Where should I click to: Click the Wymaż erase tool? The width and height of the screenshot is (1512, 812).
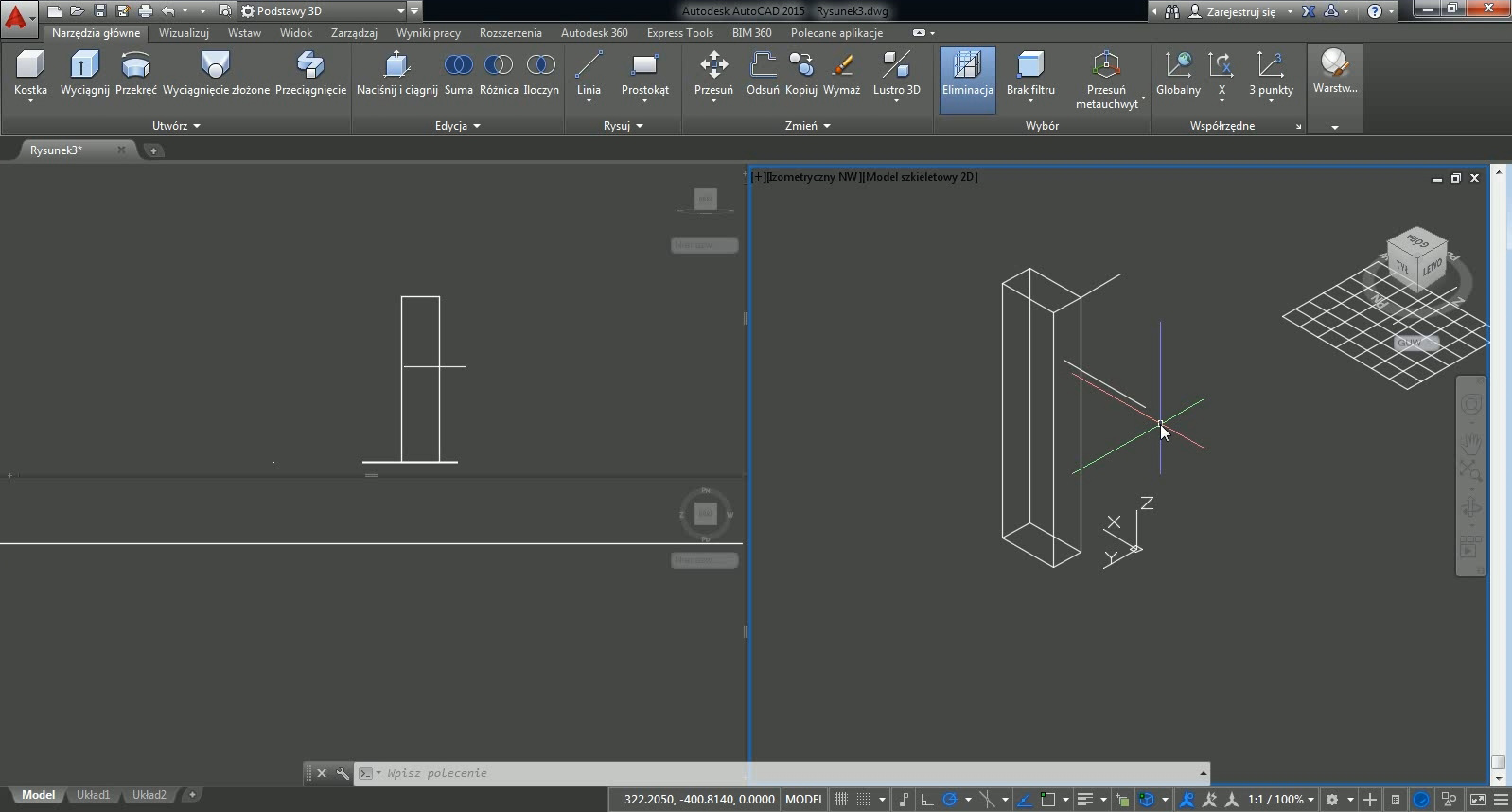tap(841, 73)
